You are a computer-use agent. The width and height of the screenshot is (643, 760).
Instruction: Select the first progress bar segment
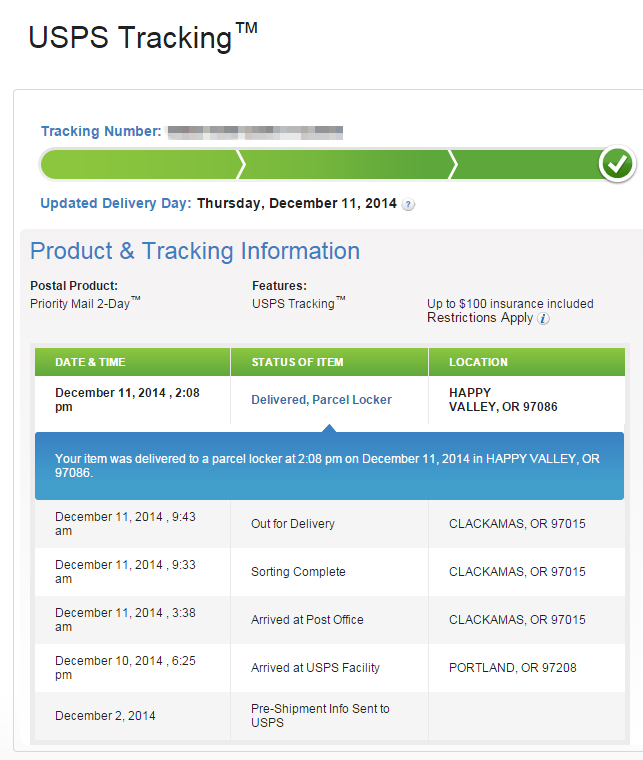pyautogui.click(x=141, y=165)
